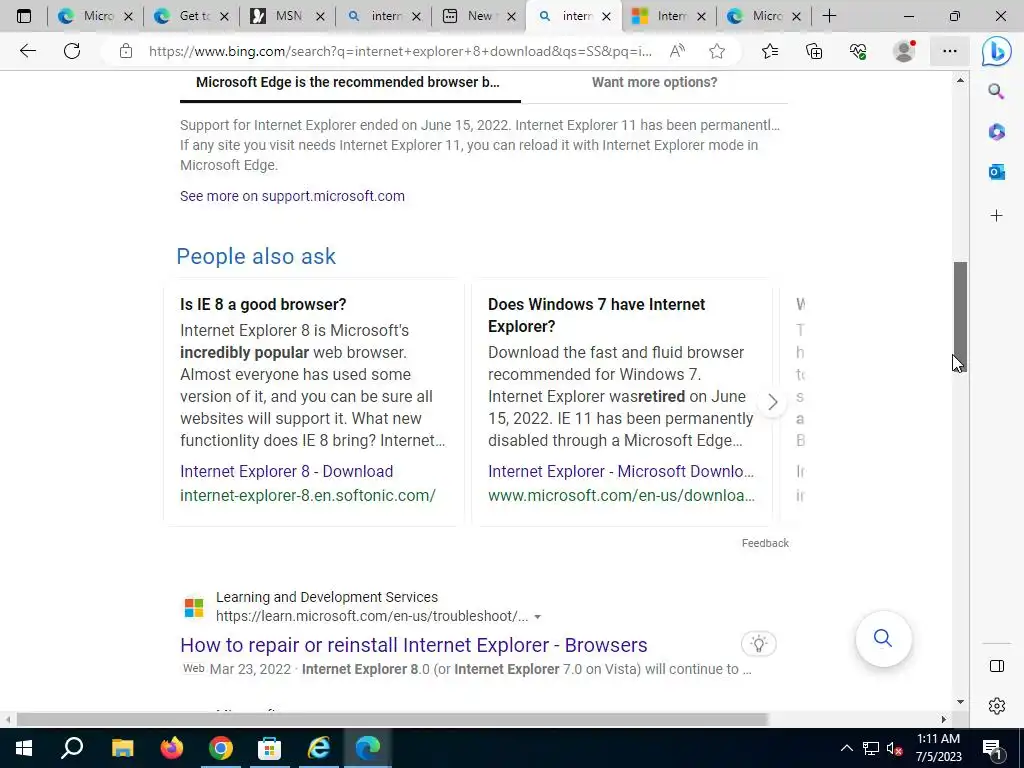Viewport: 1024px width, 768px height.
Task: Open Microsoft Store from taskbar
Action: pos(269,748)
